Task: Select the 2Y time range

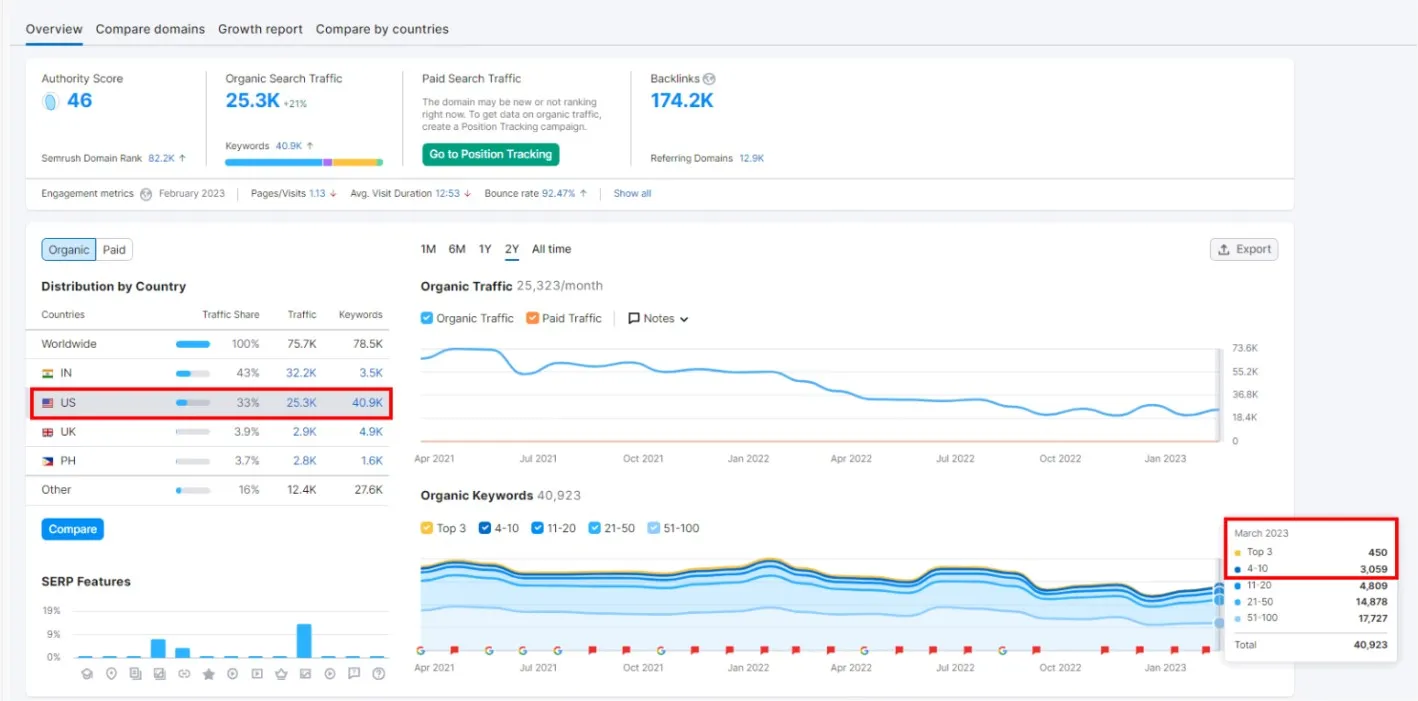Action: pos(512,249)
